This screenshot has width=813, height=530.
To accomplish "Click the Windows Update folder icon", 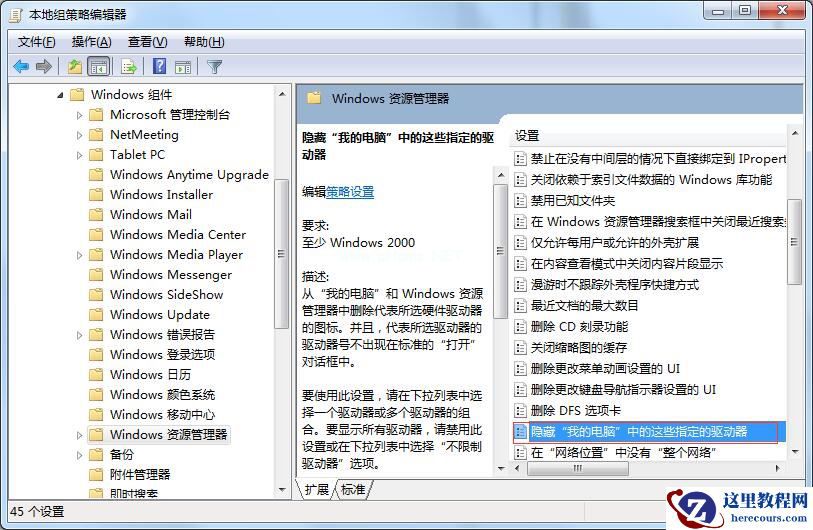I will coord(96,315).
